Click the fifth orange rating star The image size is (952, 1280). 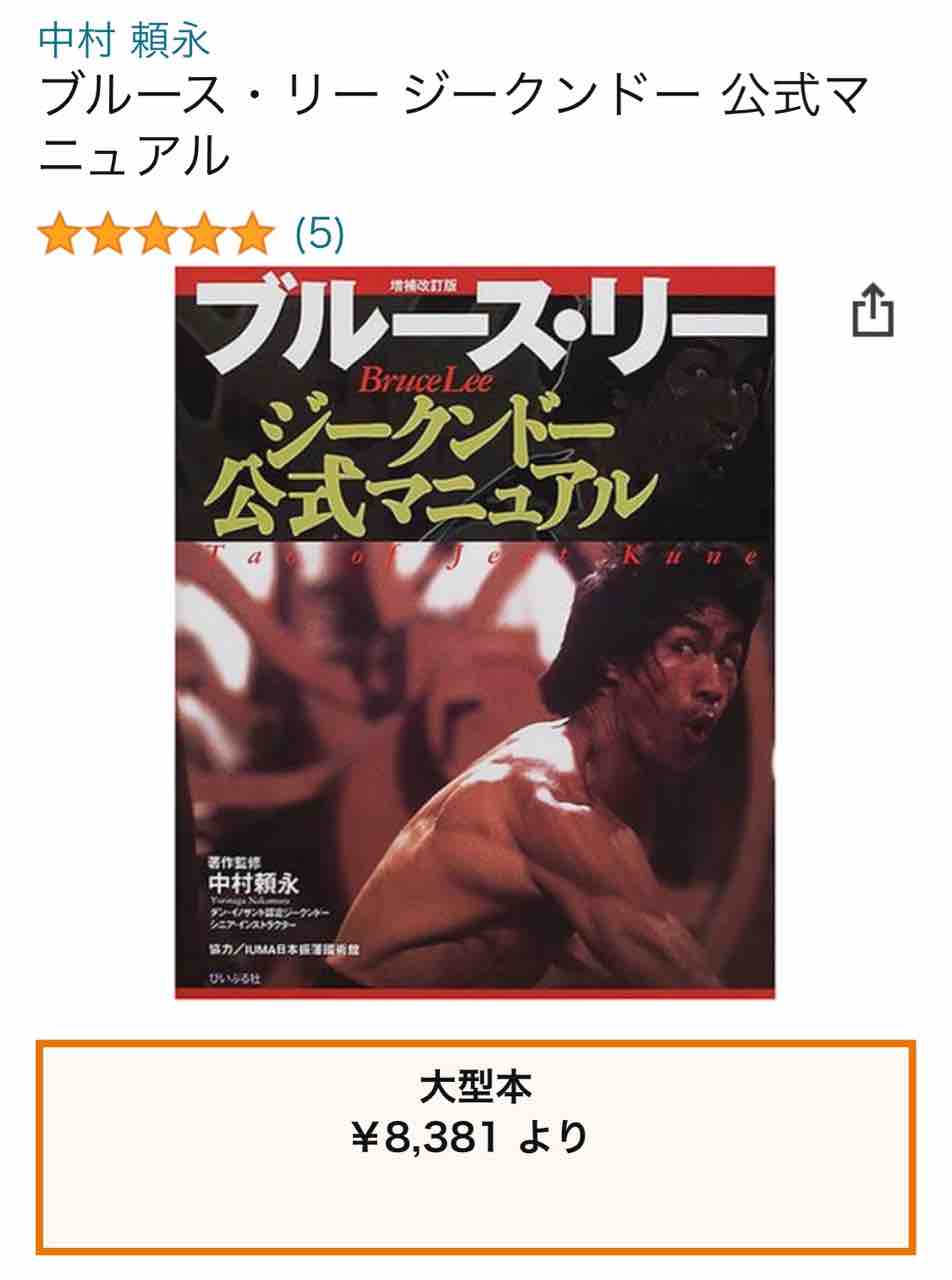[251, 234]
